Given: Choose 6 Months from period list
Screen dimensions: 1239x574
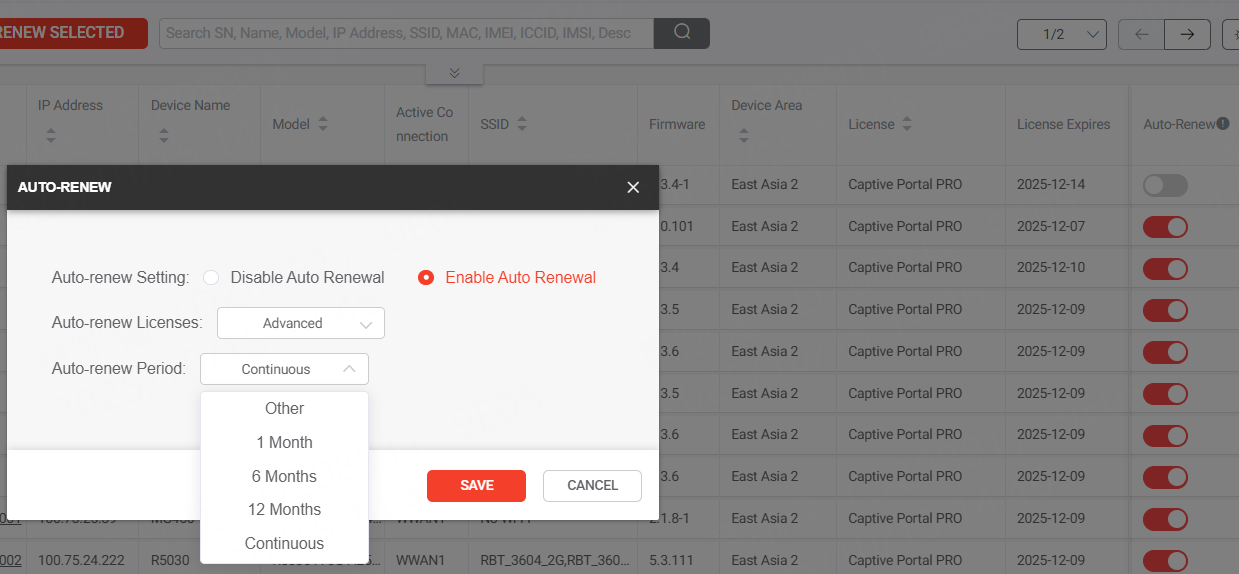Looking at the screenshot, I should coord(284,476).
